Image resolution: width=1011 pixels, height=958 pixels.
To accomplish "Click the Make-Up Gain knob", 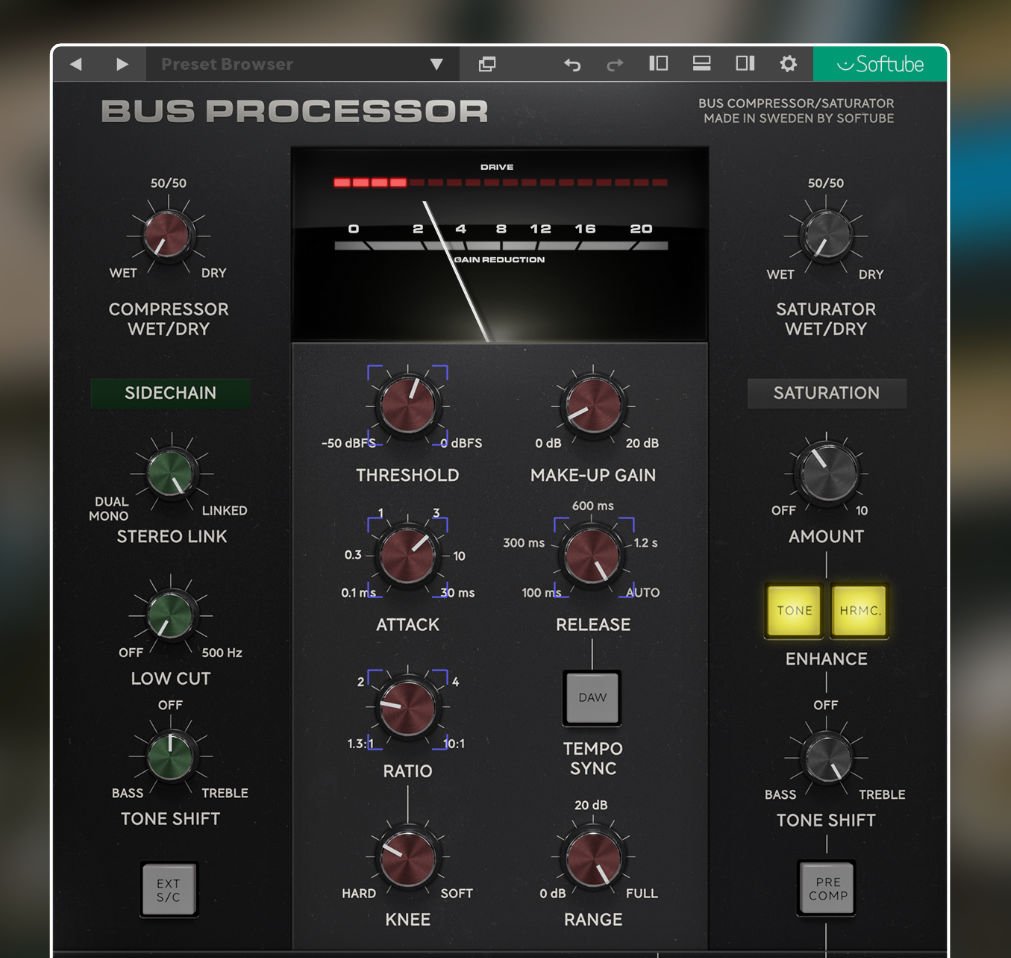I will (593, 405).
